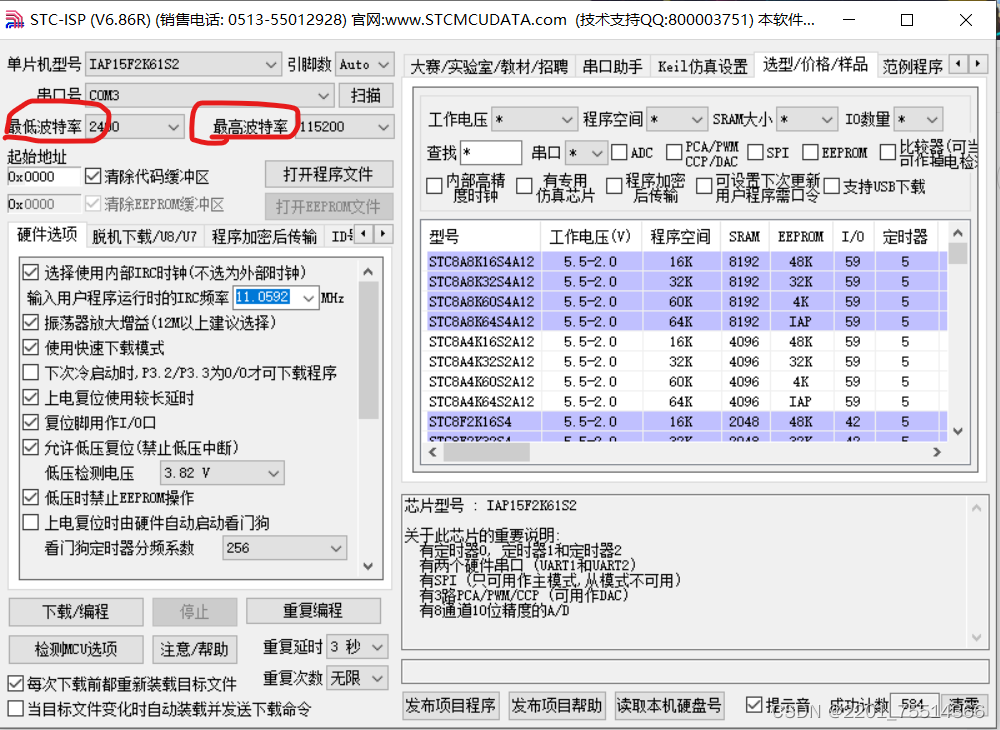Enable 当目标文件变化时自动装载 checkbox

coord(15,708)
